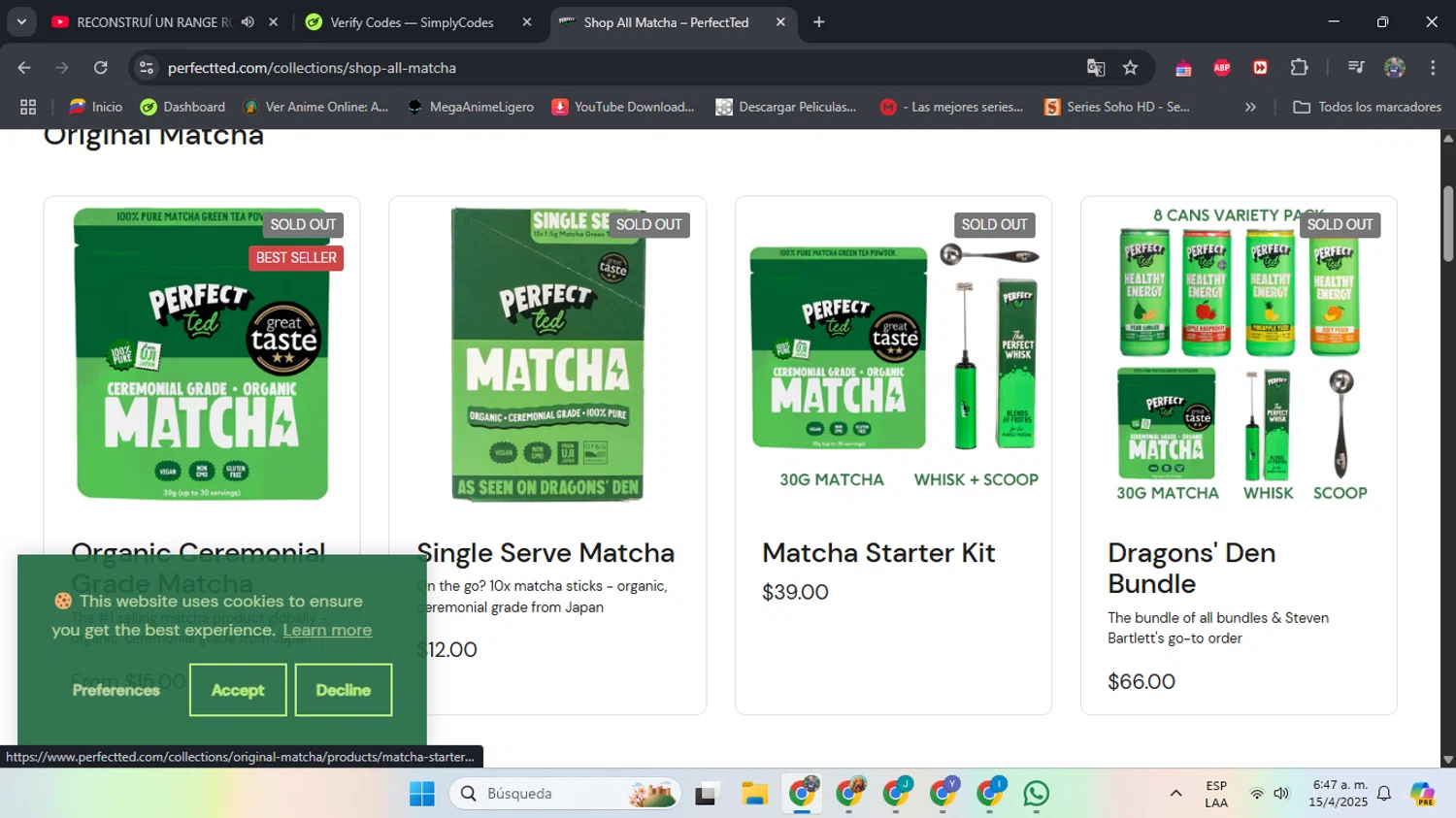Open the Matcha Starter Kit product image
Screen dimensions: 1456x818
[x=893, y=354]
